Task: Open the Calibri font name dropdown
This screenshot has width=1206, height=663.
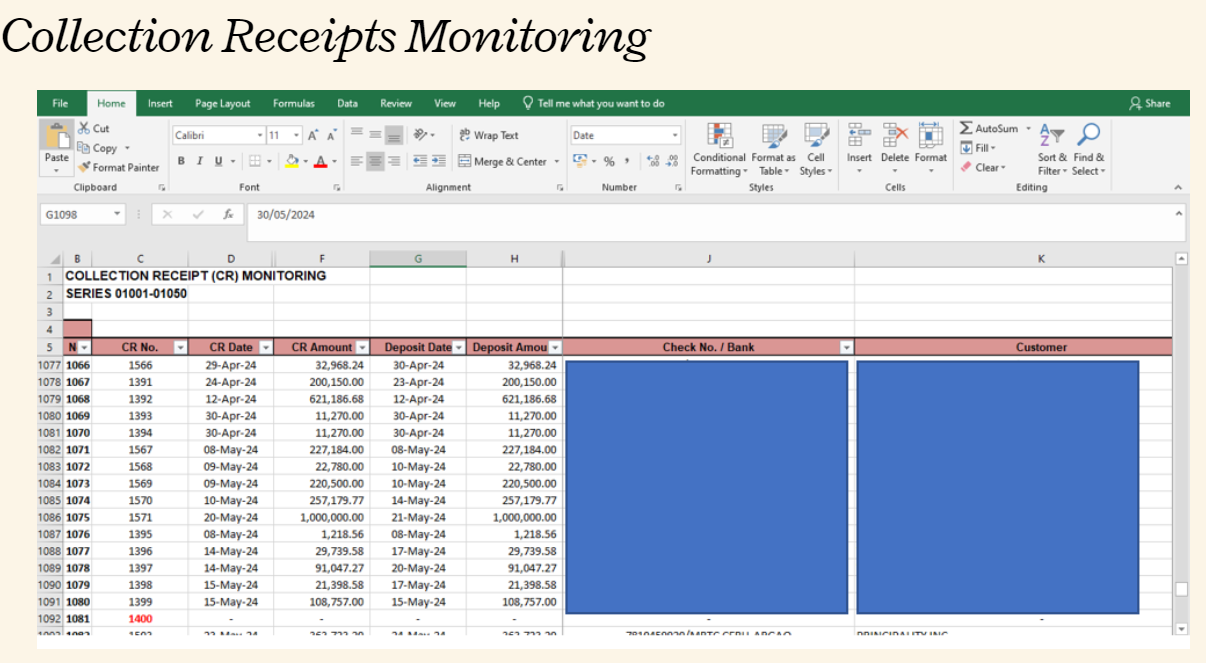Action: (259, 135)
